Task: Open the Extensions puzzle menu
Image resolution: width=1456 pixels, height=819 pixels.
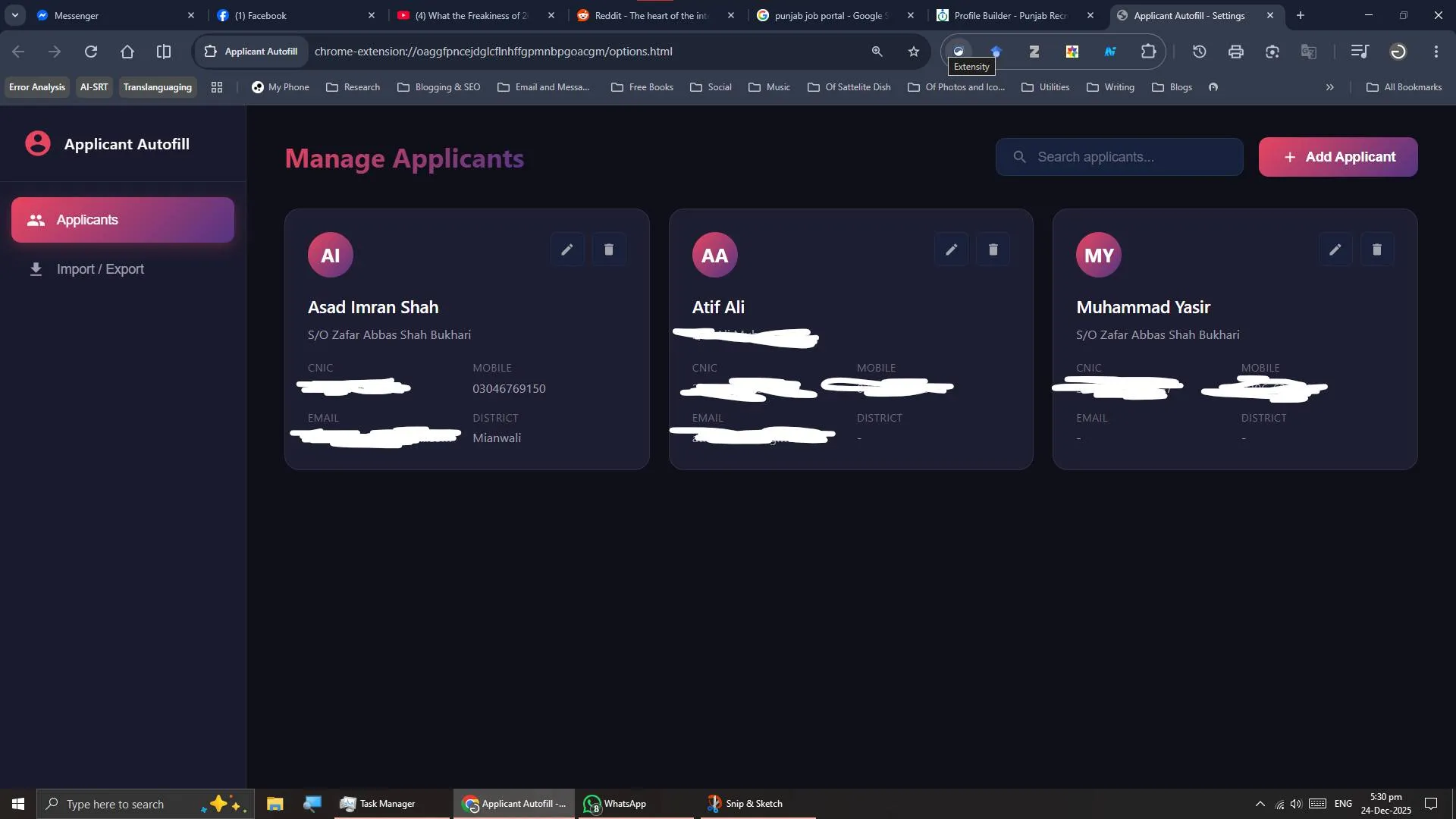Action: (1149, 51)
